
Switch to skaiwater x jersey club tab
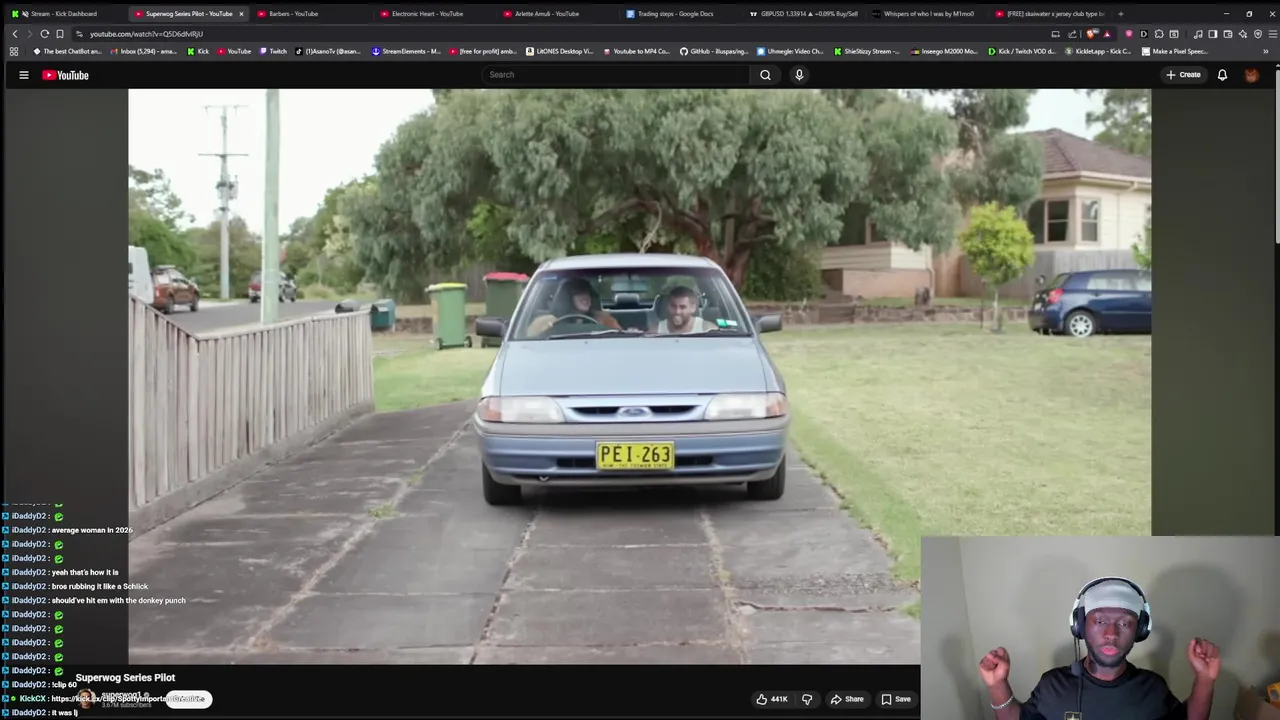coord(1050,14)
